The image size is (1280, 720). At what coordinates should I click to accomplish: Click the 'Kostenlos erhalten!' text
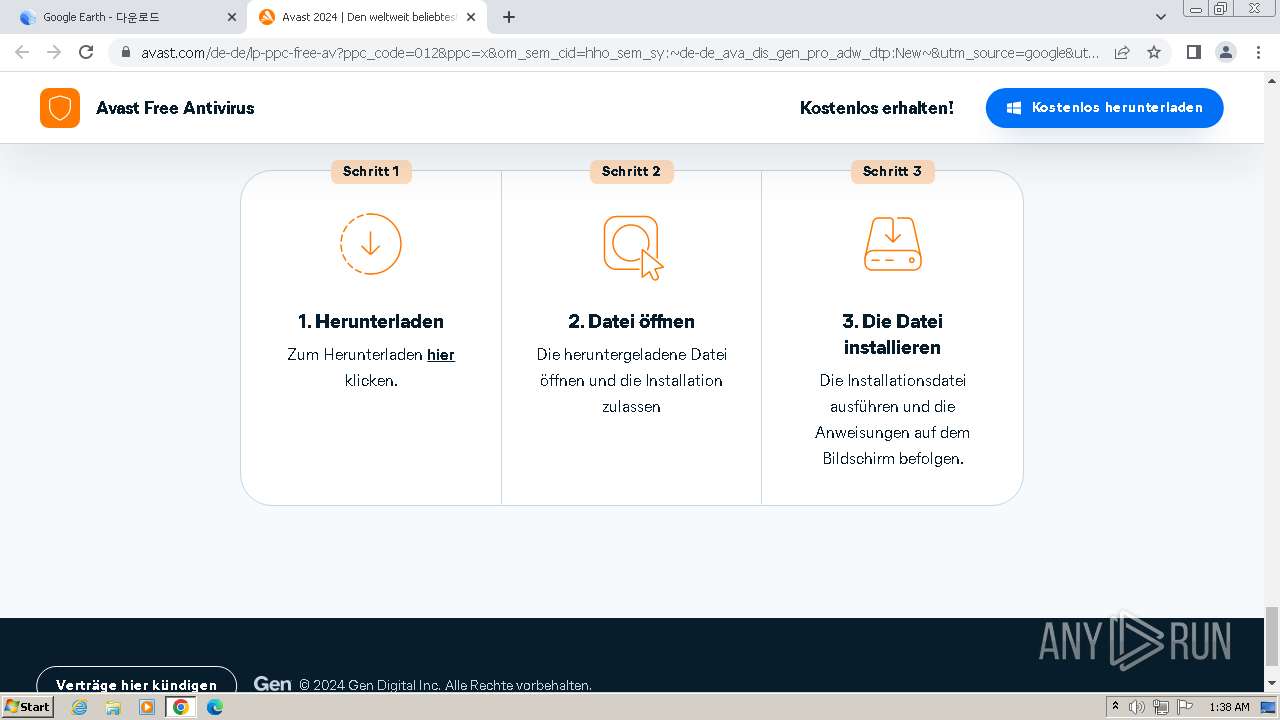(x=877, y=108)
